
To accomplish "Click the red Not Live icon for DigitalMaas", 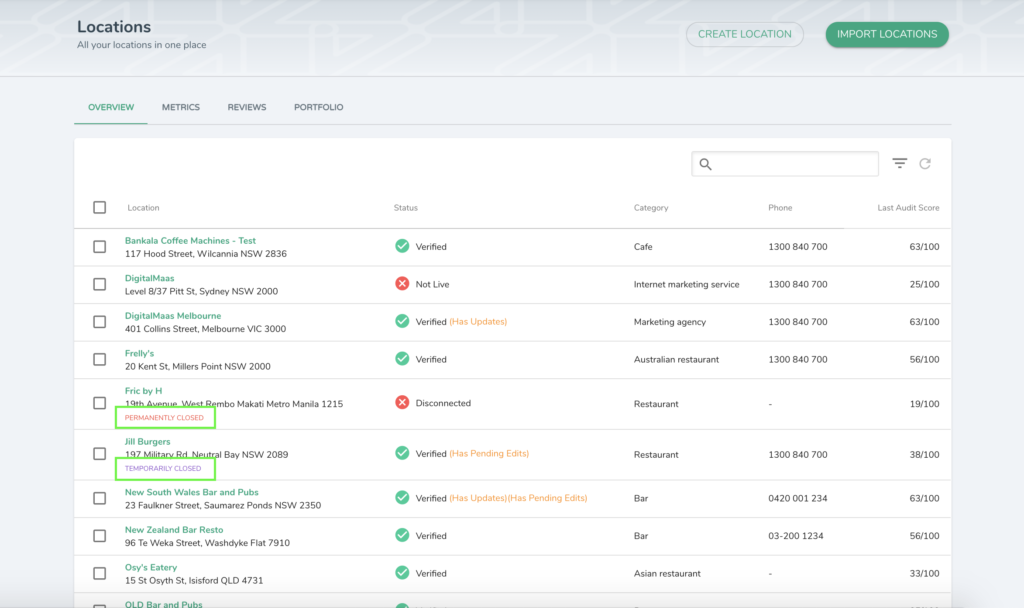I will pyautogui.click(x=402, y=283).
